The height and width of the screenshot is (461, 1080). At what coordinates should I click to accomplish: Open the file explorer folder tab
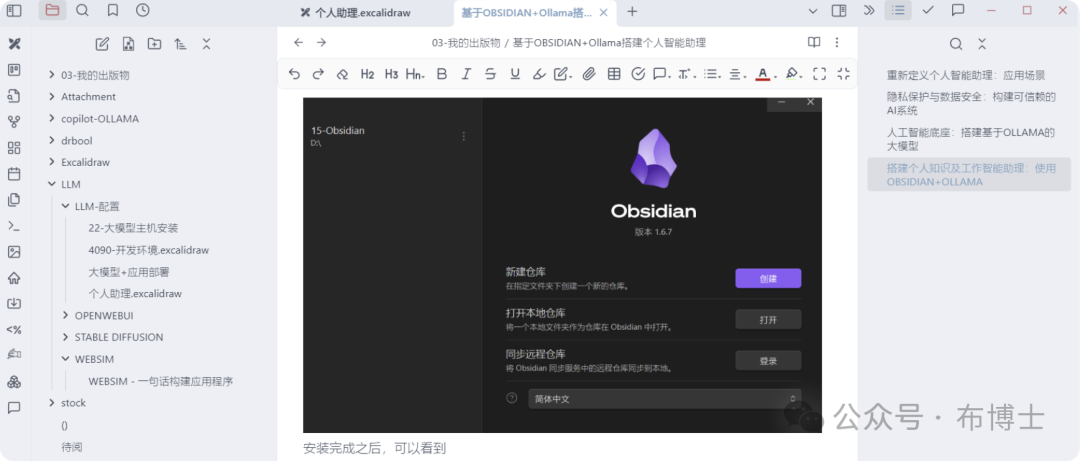coord(52,10)
